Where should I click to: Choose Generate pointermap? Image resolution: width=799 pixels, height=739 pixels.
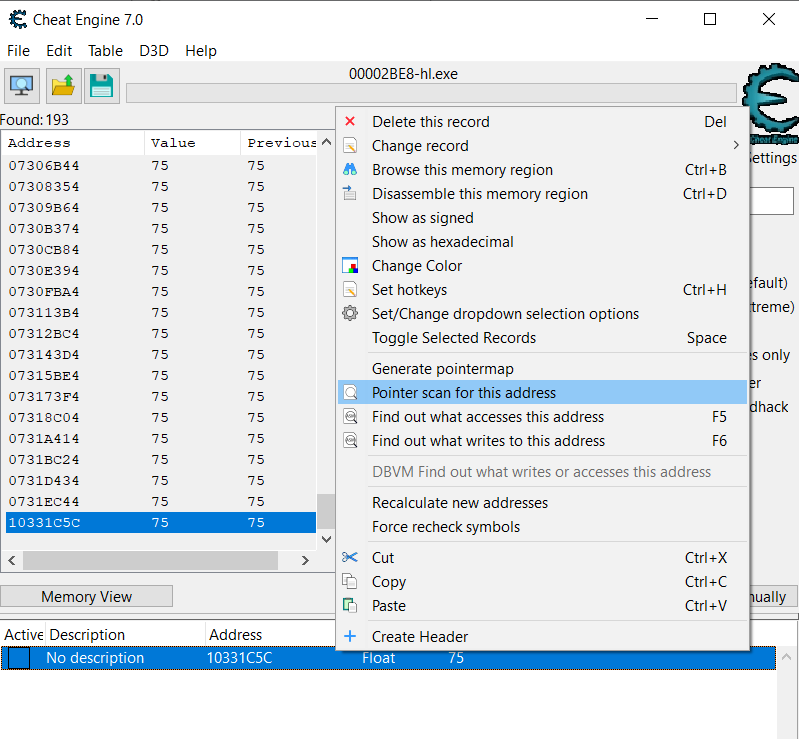pos(542,368)
